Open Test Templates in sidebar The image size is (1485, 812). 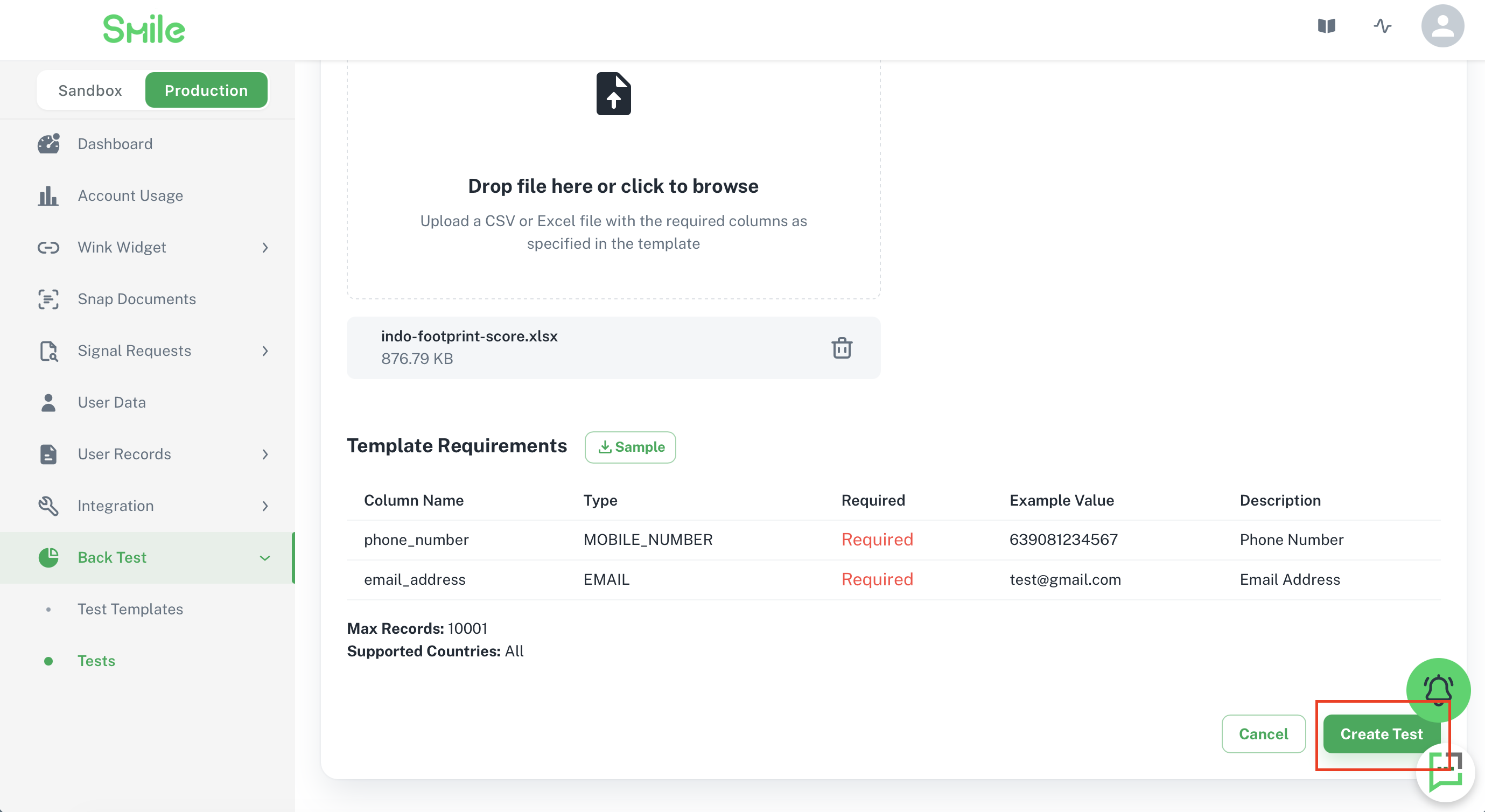130,609
